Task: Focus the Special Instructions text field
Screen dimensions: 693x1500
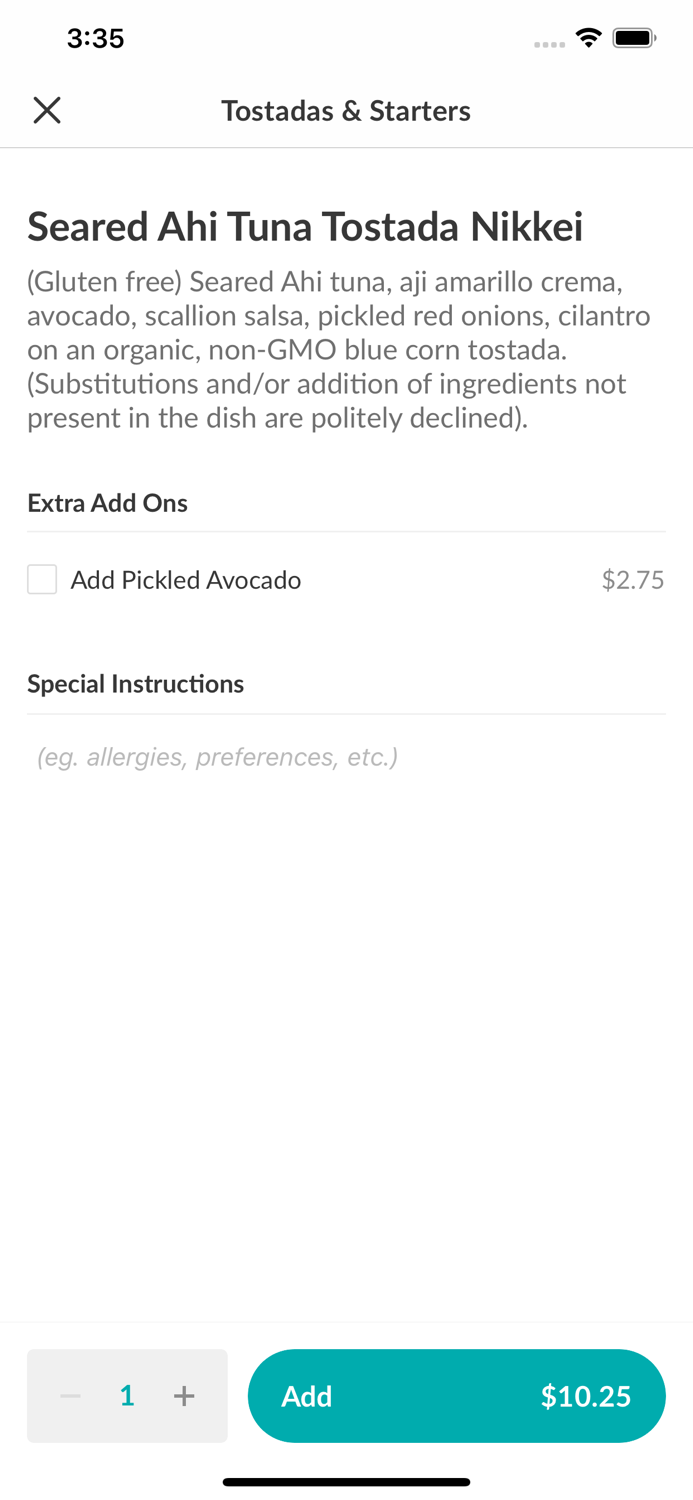Action: coord(346,757)
